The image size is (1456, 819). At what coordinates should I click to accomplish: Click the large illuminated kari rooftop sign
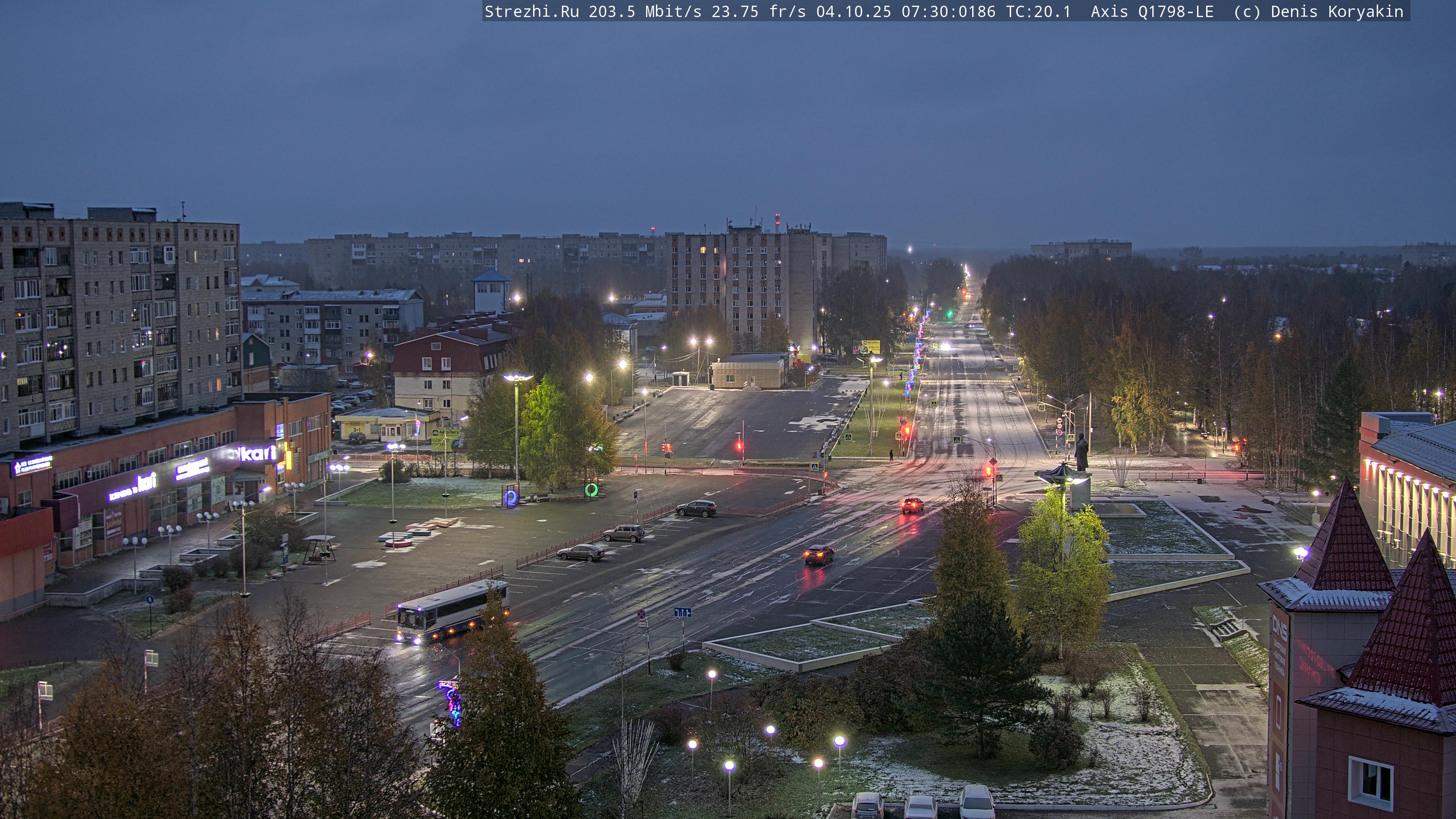click(257, 453)
